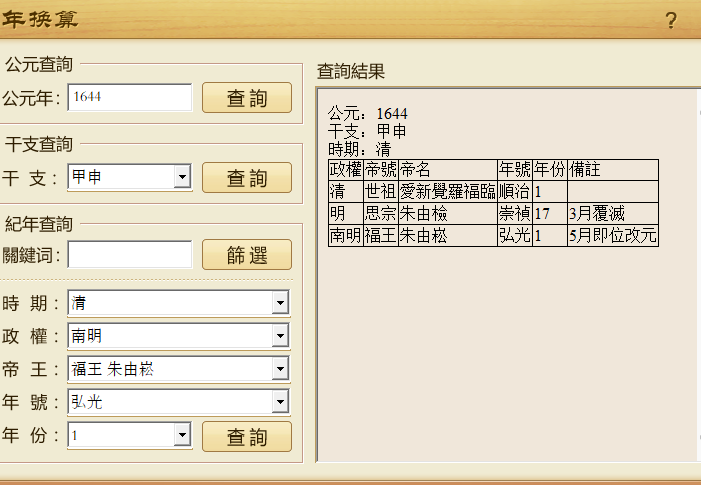The height and width of the screenshot is (485, 701).
Task: Click the 干支: 甲申 result line
Action: pyautogui.click(x=367, y=131)
